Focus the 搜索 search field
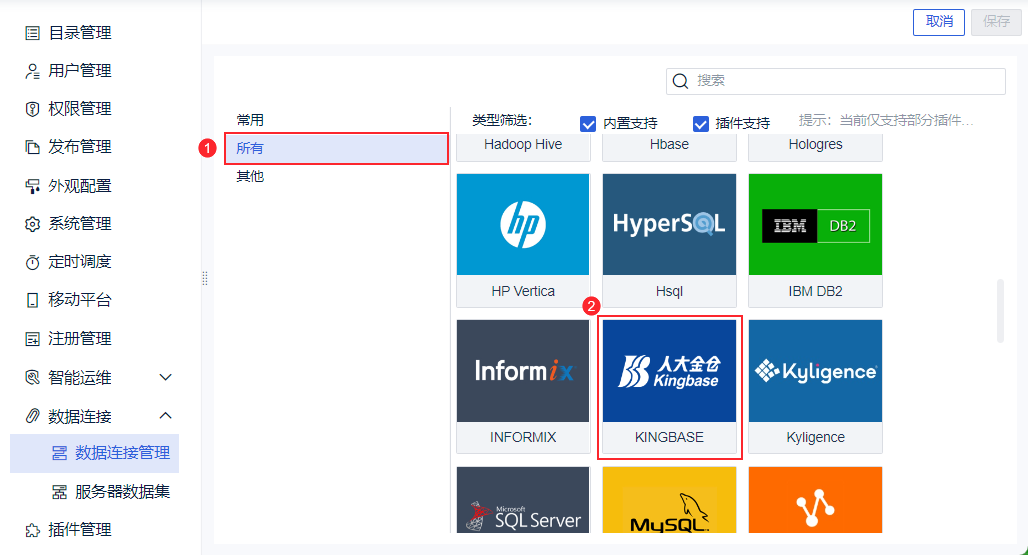This screenshot has height=555, width=1028. tap(836, 81)
